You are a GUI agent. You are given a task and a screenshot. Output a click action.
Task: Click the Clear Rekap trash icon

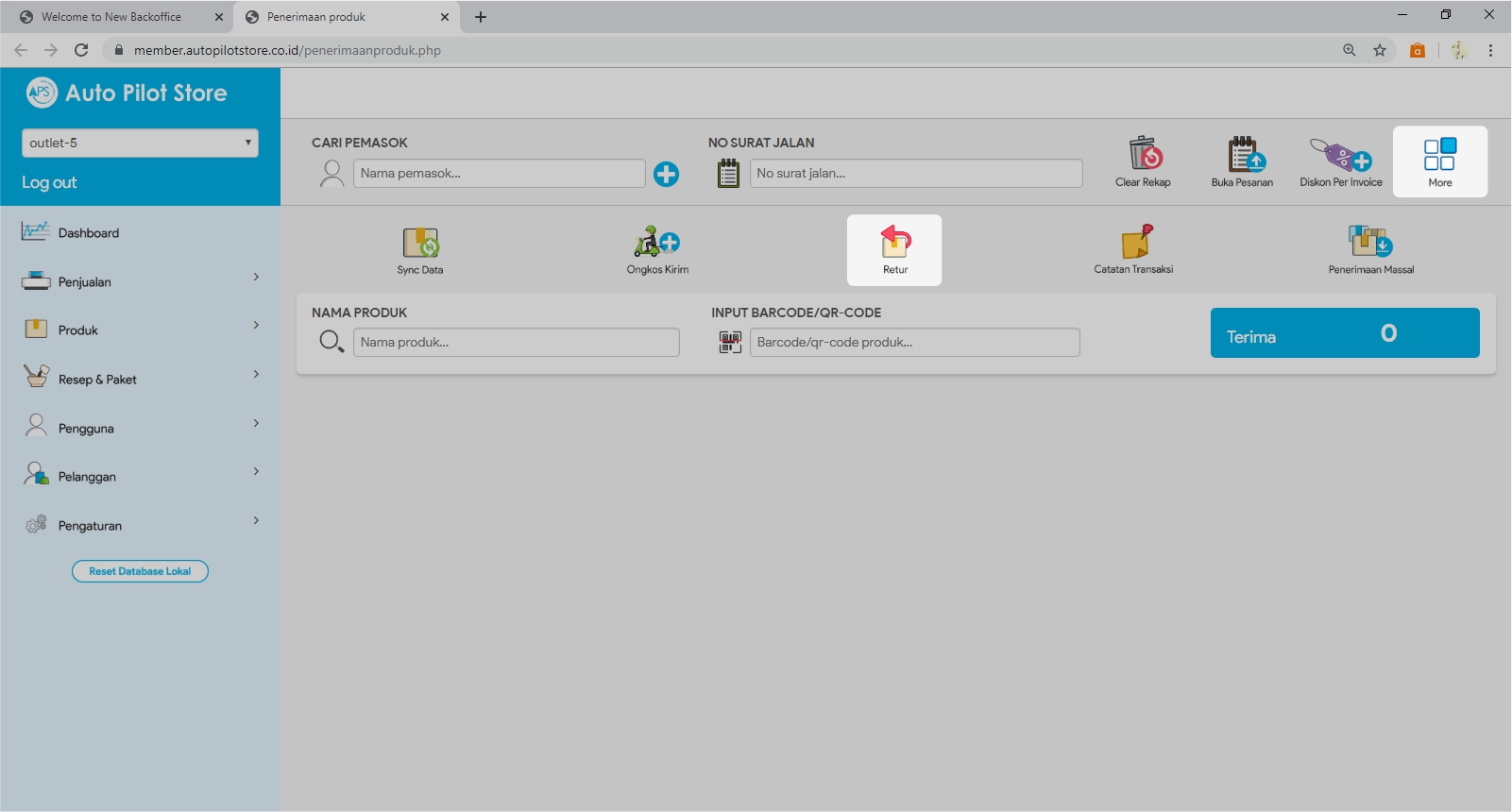[1143, 155]
